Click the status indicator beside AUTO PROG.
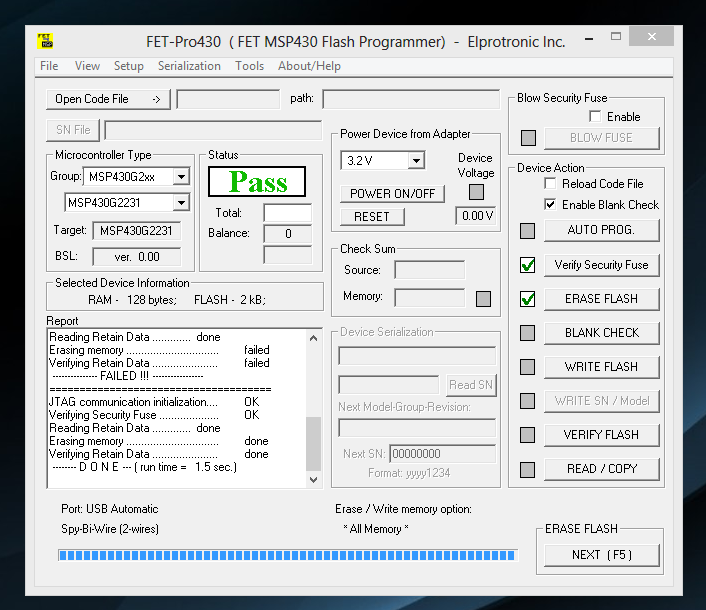The image size is (706, 610). (x=527, y=231)
